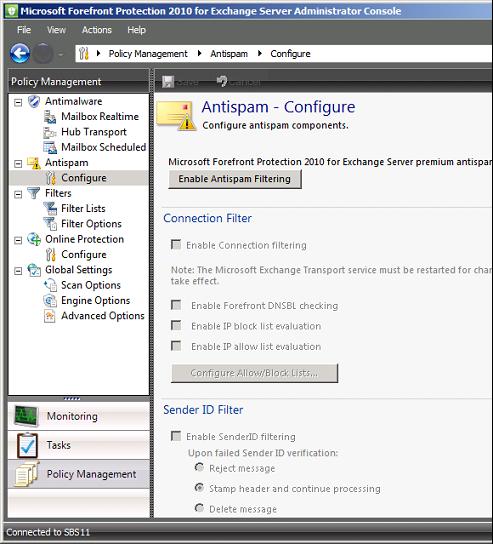Image resolution: width=493 pixels, height=544 pixels.
Task: Click the Advanced Options icon
Action: tap(50, 316)
